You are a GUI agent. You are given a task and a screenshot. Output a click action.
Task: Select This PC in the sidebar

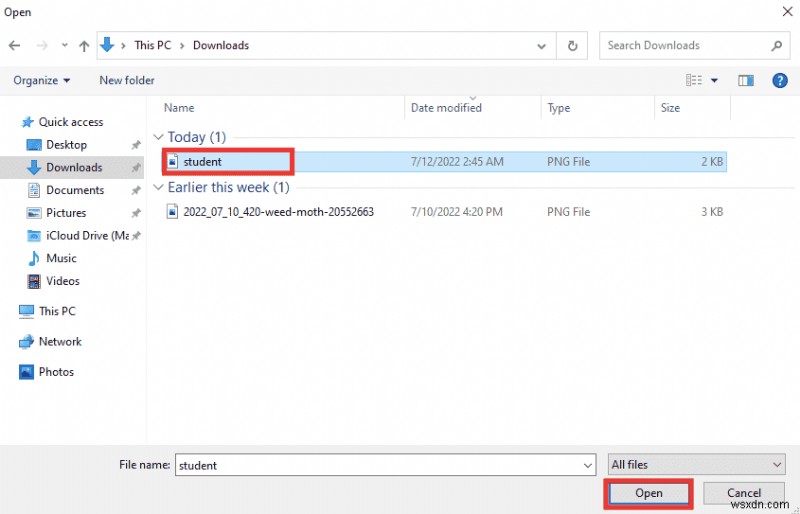[57, 311]
